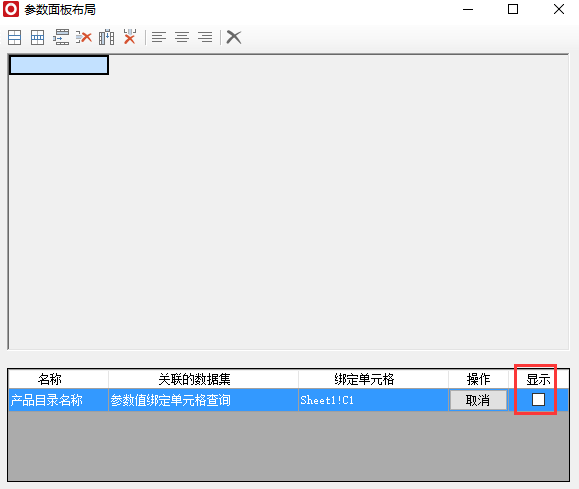Click the 参数值绑定单元格查询 dataset cell

point(203,400)
